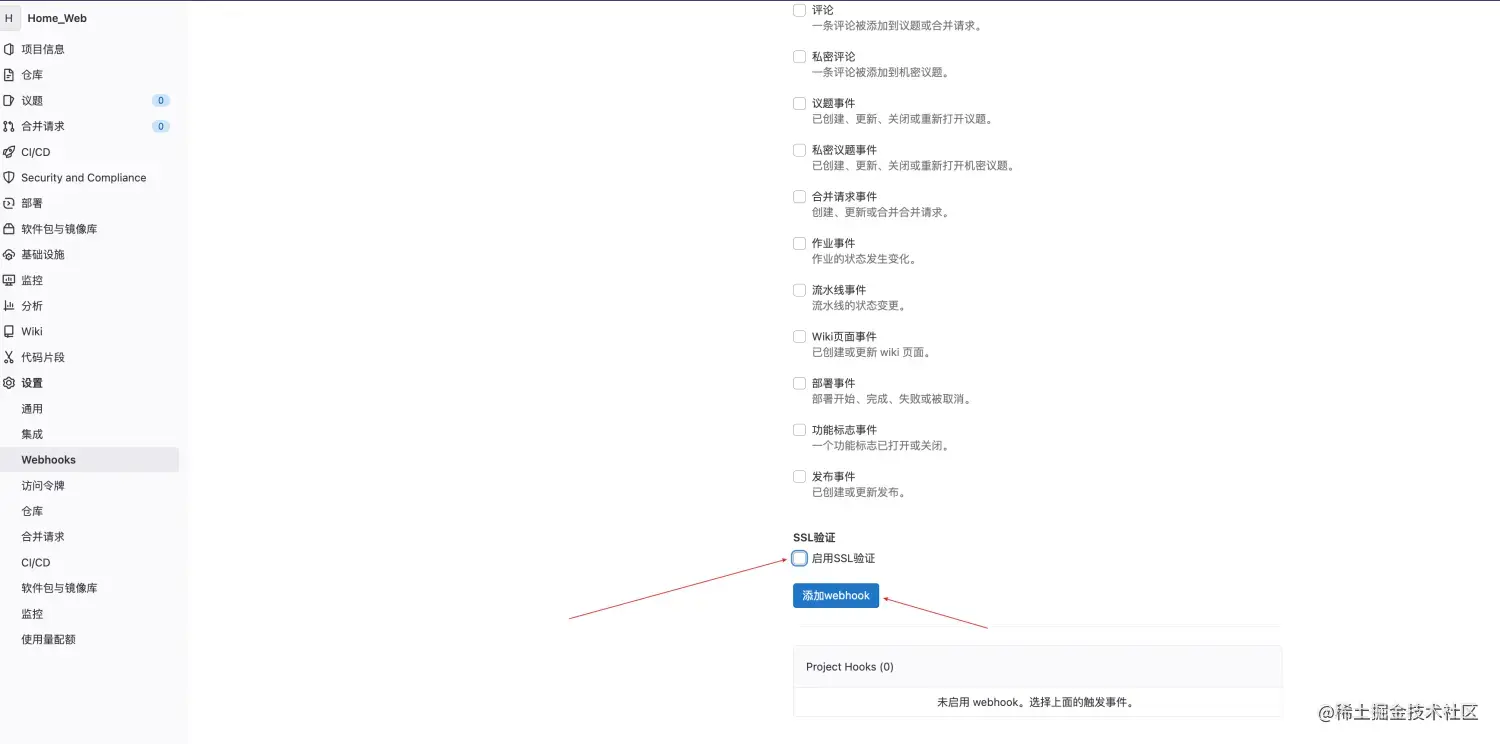Image resolution: width=1500 pixels, height=744 pixels.
Task: Click the Security and Compliance shield icon
Action: coord(9,178)
